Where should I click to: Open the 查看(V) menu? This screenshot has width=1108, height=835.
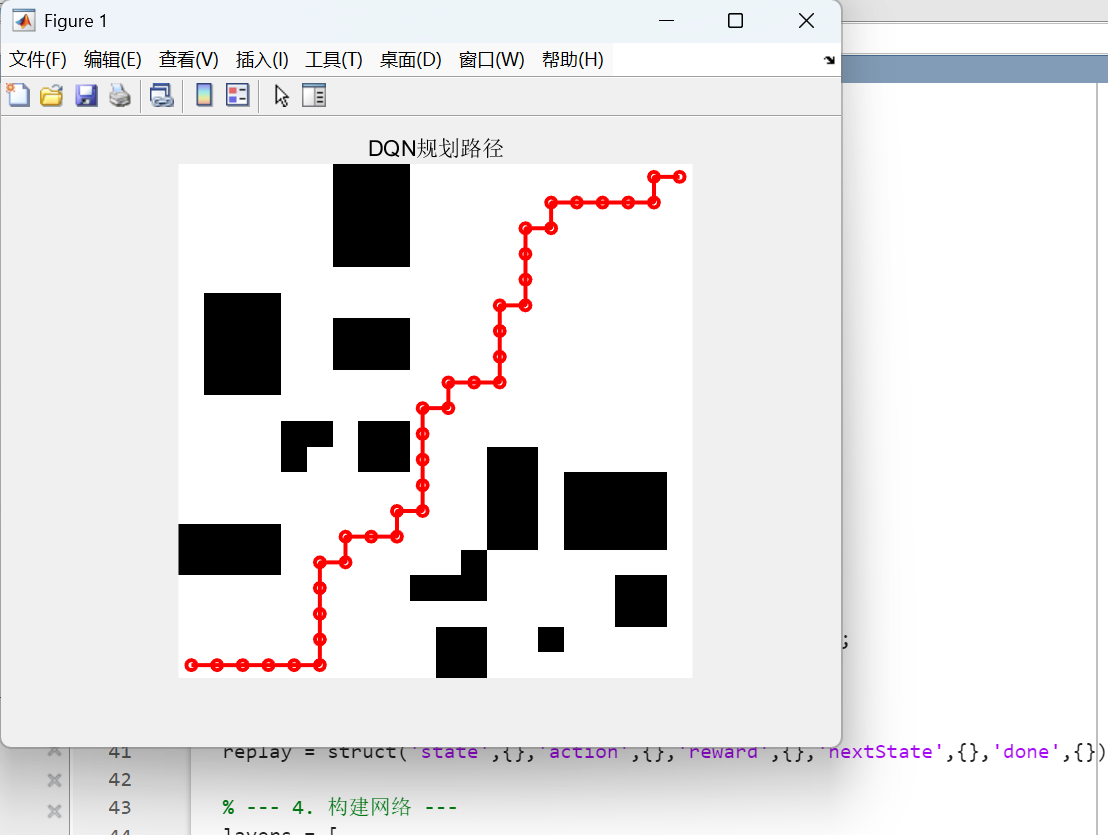pyautogui.click(x=188, y=59)
